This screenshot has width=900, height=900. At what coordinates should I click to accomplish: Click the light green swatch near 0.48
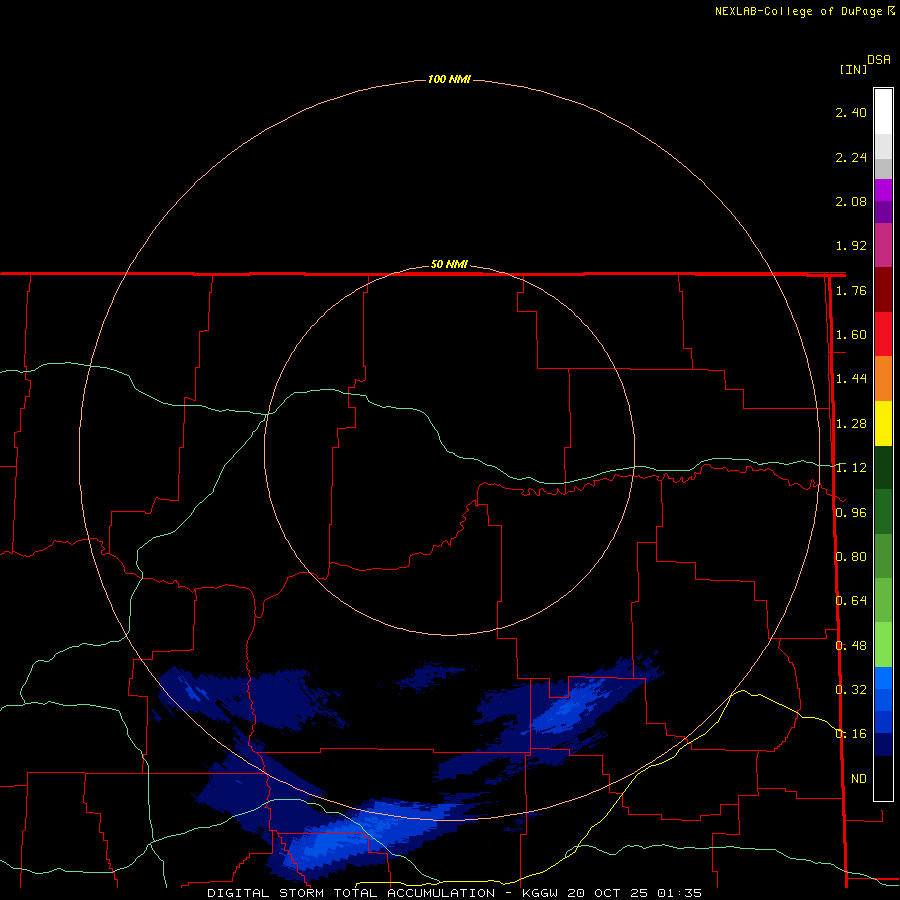883,645
